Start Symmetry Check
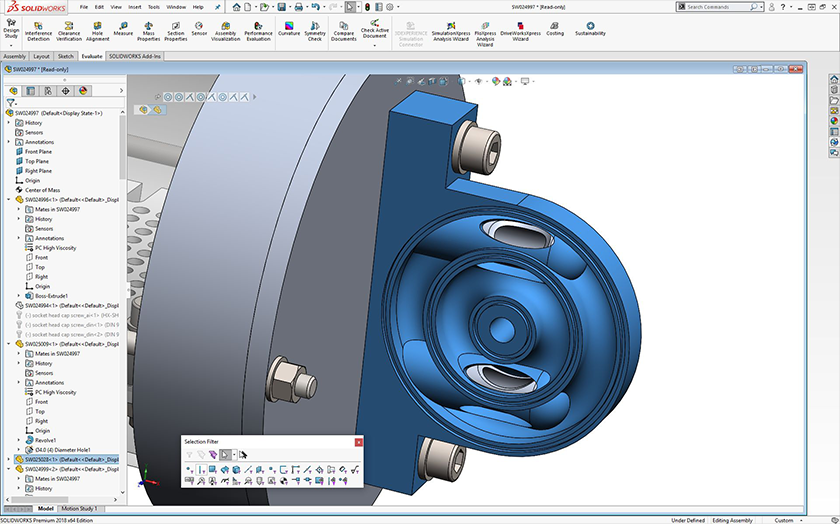840x524 pixels. [315, 32]
